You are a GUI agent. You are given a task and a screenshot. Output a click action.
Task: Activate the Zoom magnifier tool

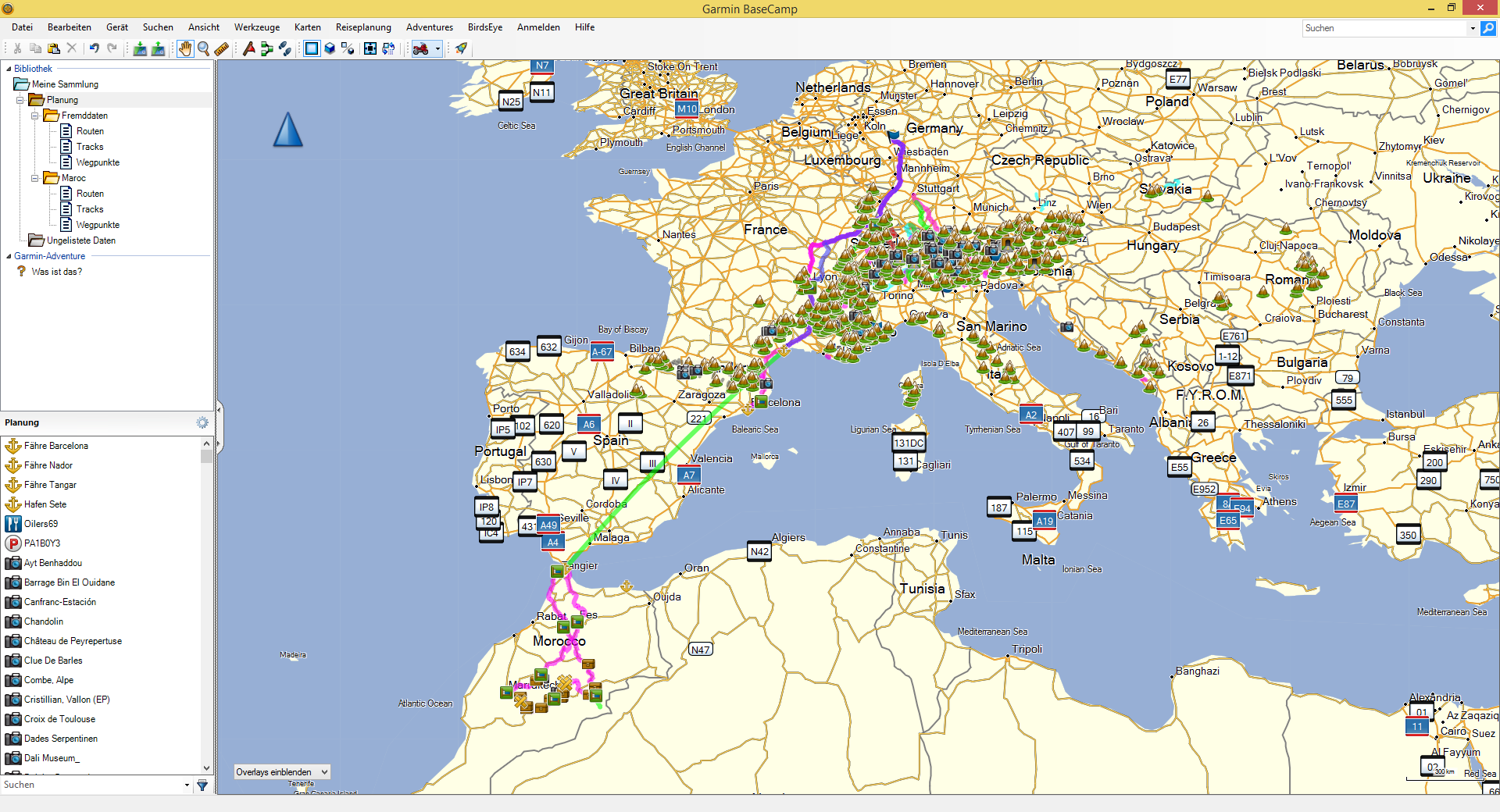click(x=203, y=48)
